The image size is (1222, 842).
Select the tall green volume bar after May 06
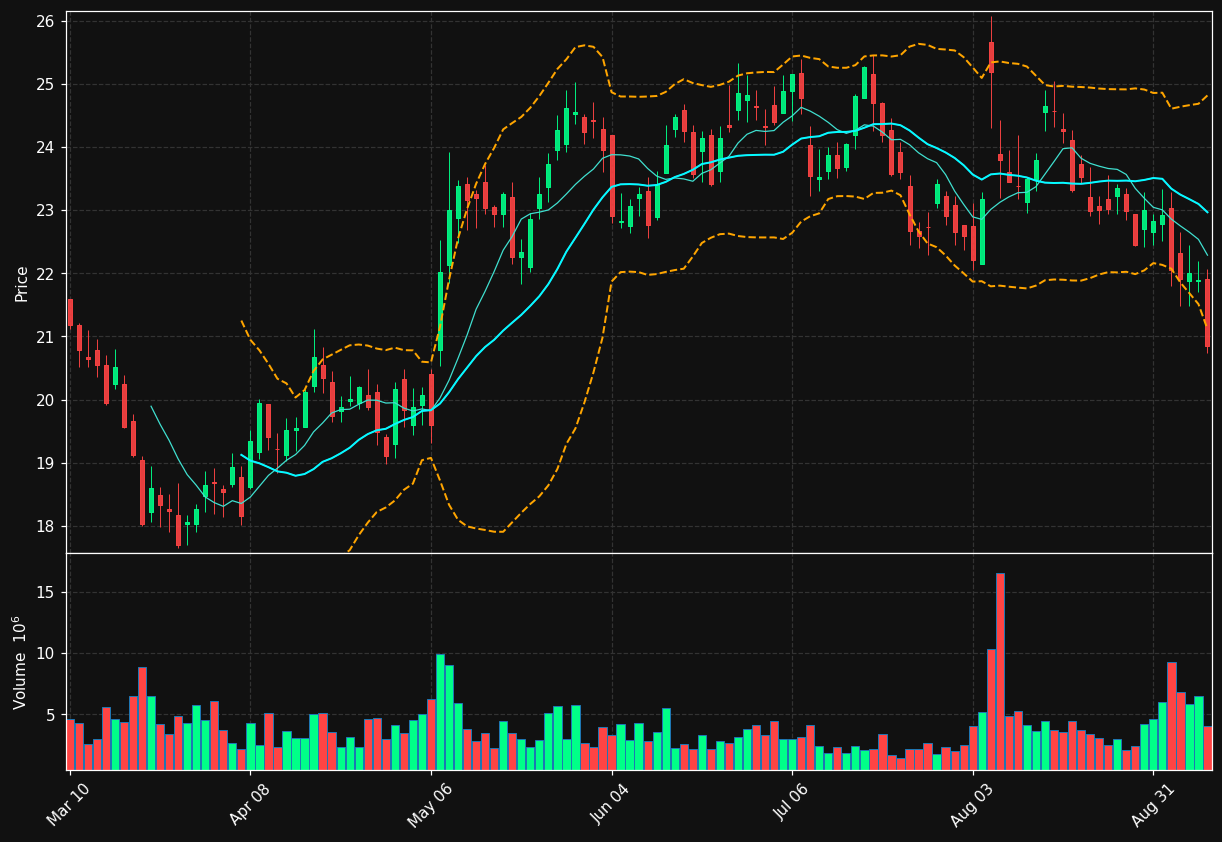440,712
